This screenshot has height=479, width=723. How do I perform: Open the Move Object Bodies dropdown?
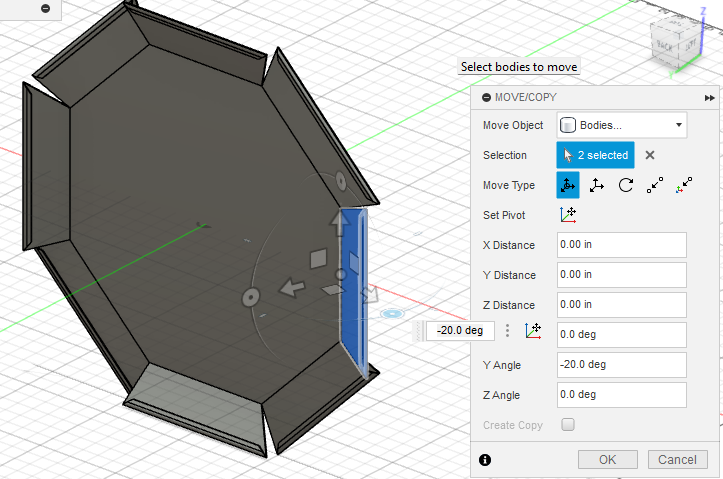pos(622,125)
